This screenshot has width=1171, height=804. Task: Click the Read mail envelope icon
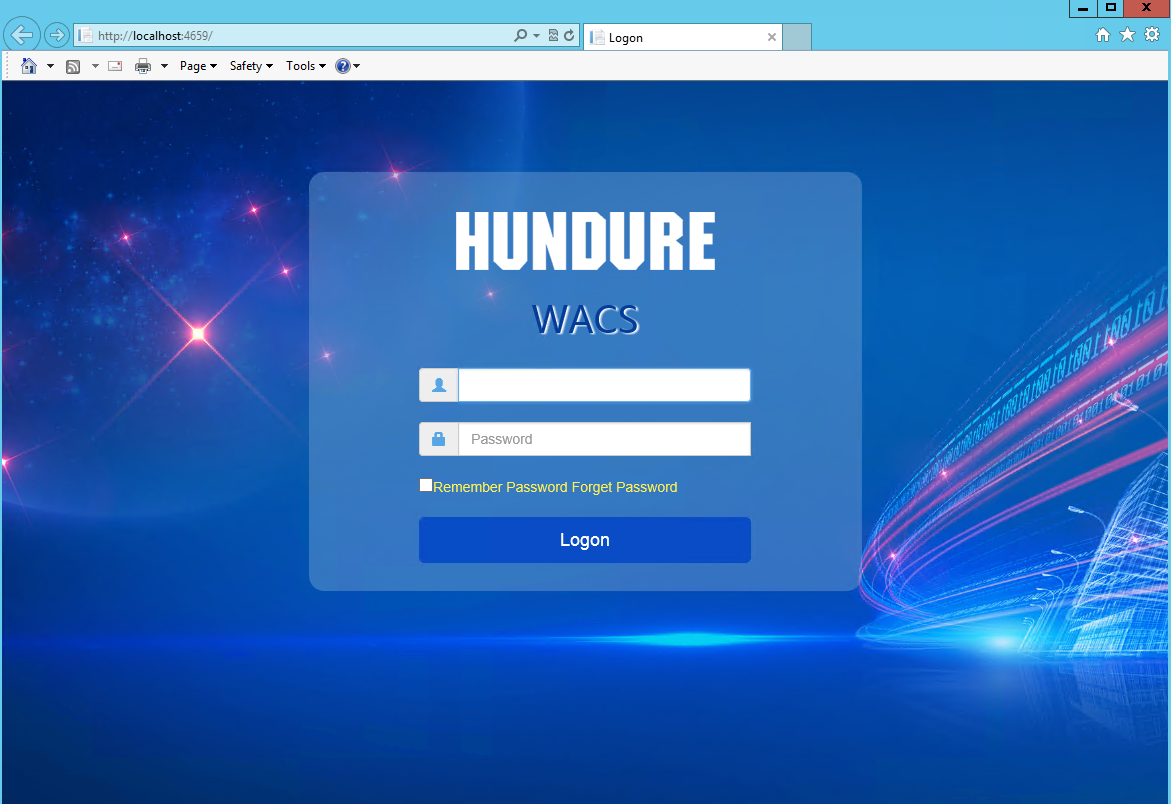click(x=115, y=66)
